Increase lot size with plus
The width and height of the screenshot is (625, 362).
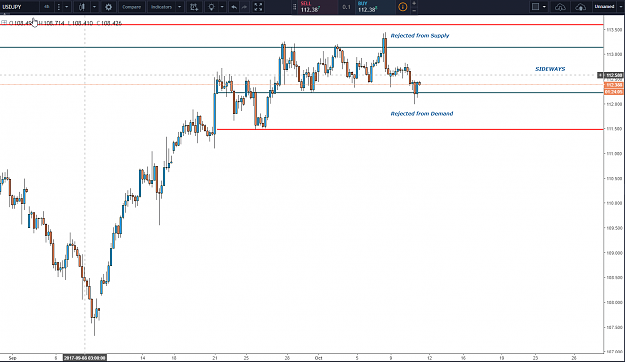[414, 3]
